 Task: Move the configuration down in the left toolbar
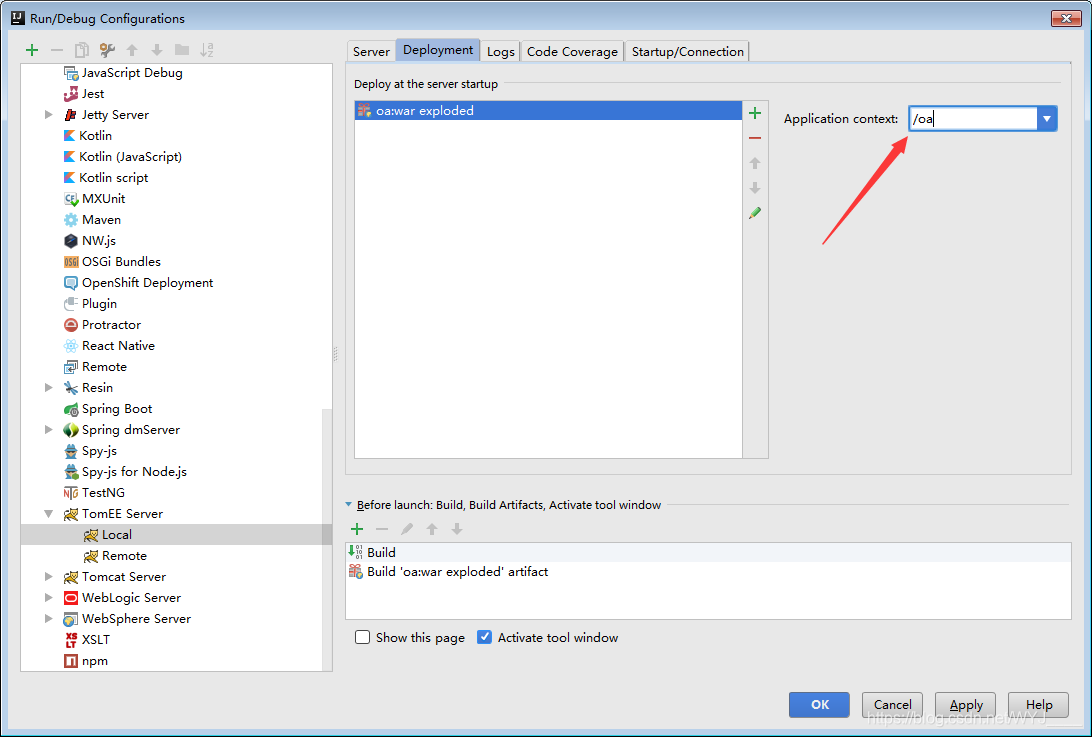(x=157, y=49)
